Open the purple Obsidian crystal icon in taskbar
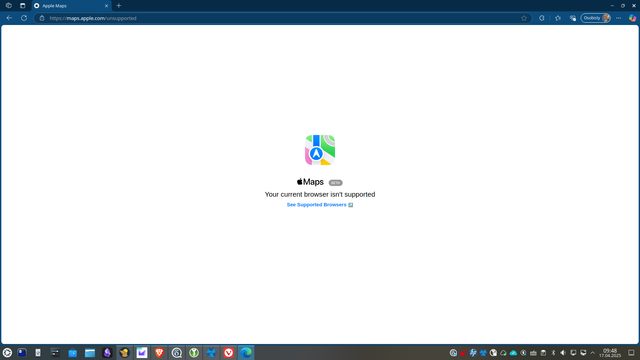This screenshot has width=640, height=360. pyautogui.click(x=107, y=353)
